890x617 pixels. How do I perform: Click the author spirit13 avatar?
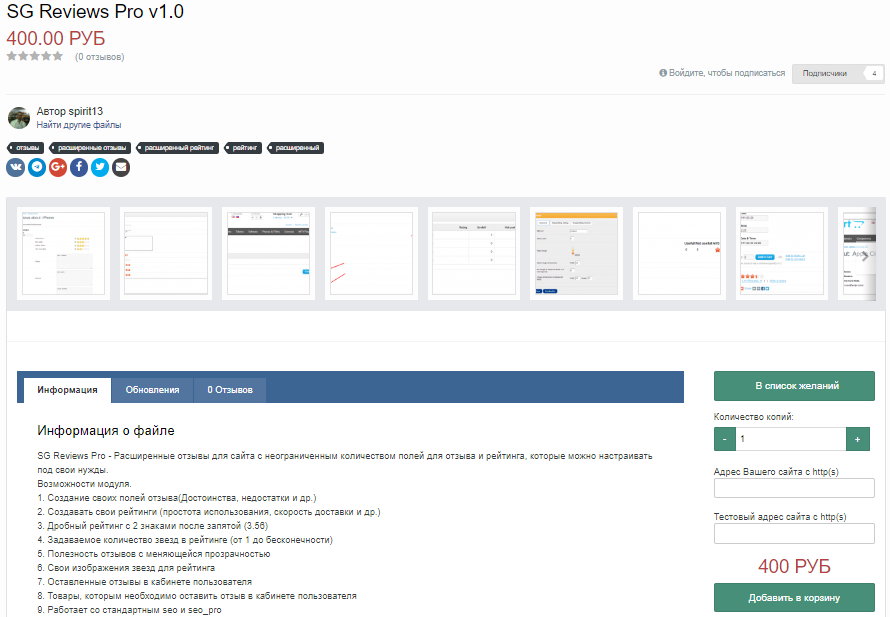[19, 117]
